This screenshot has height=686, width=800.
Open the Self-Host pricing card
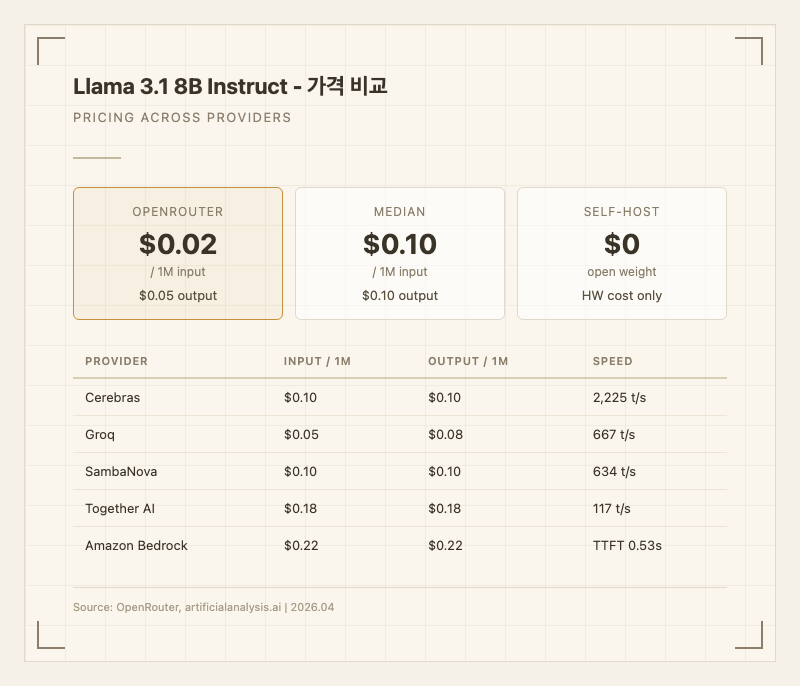pos(622,253)
